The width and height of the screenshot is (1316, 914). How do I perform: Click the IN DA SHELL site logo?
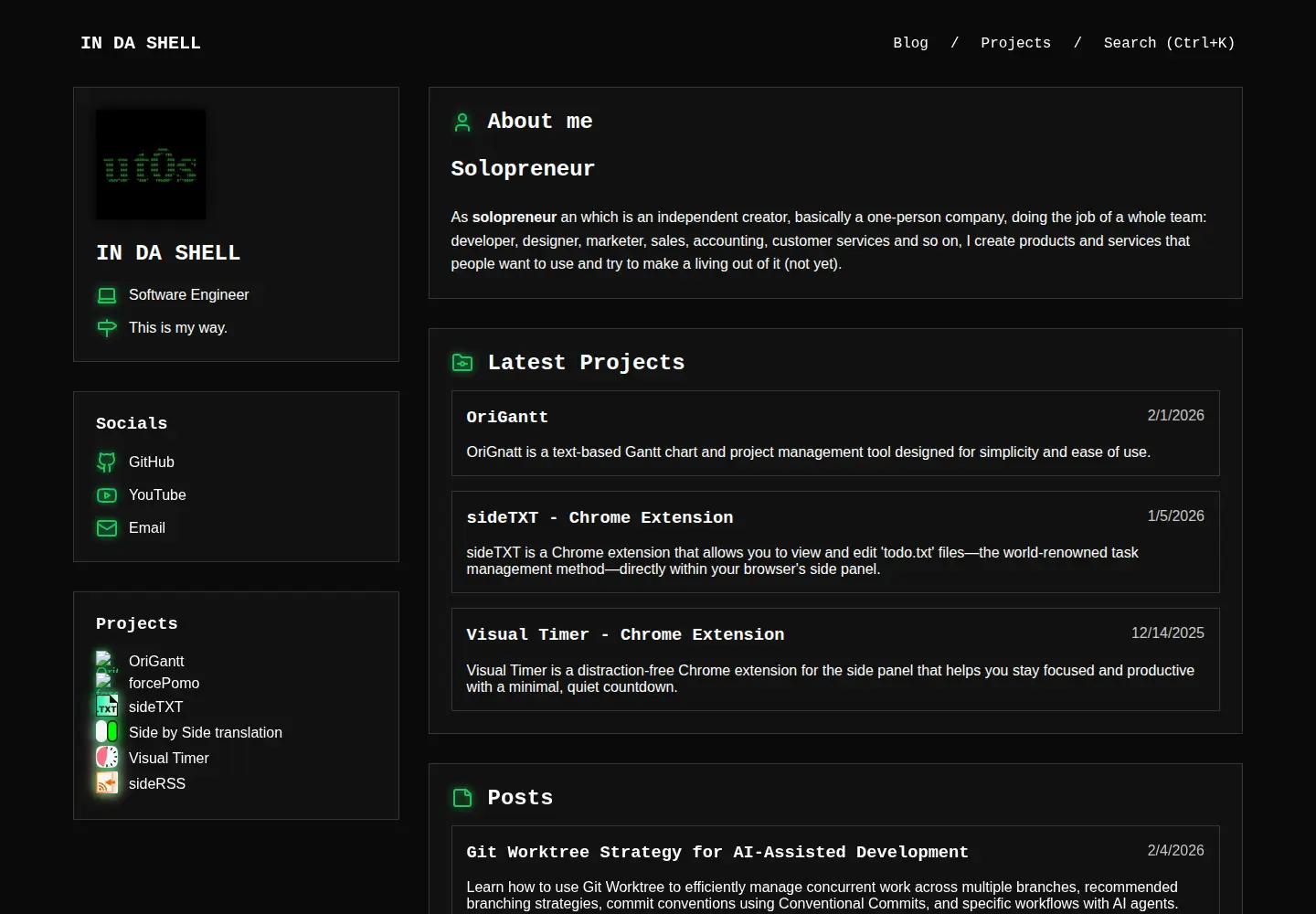(x=141, y=43)
